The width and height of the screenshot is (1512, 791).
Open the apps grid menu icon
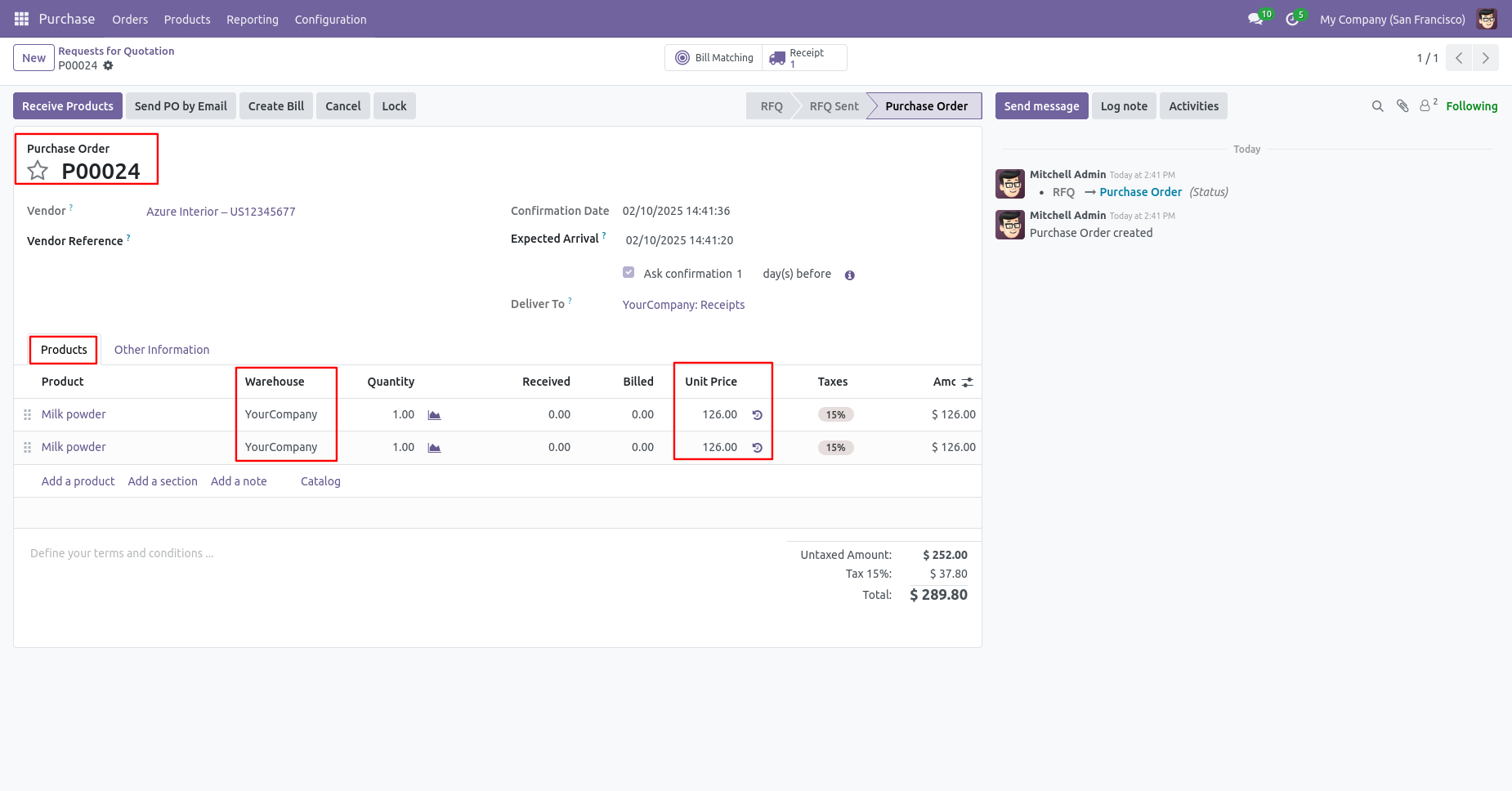pos(21,19)
